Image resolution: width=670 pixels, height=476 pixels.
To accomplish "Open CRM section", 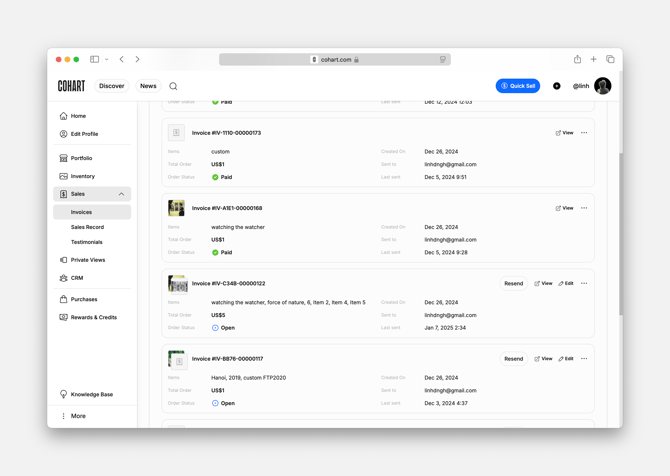I will coord(71,278).
